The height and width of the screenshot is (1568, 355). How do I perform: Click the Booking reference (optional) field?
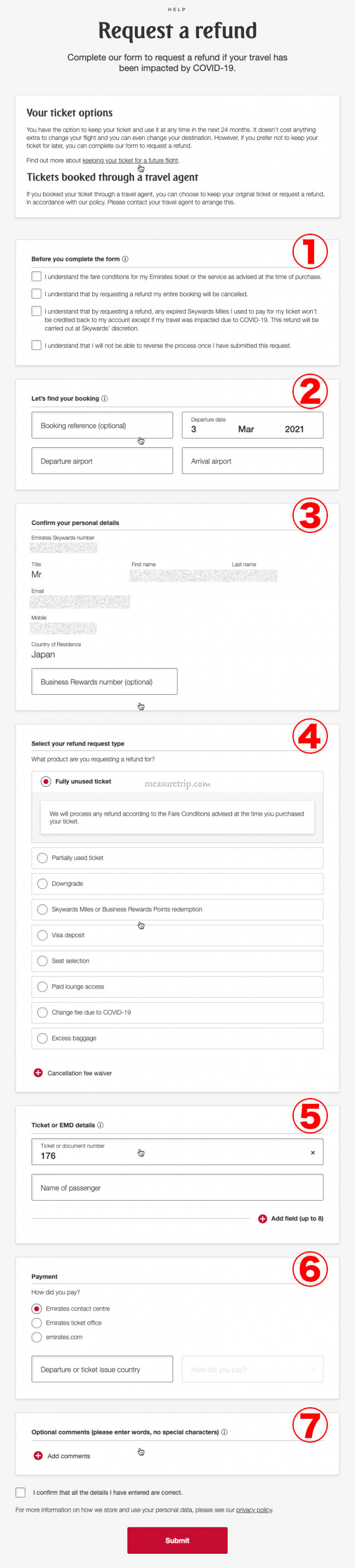(102, 425)
